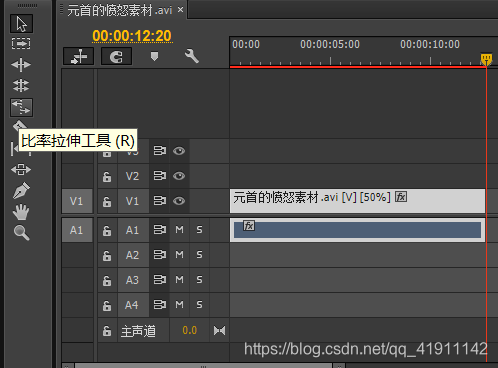Toggle sync lock for A1 track
Screen dimensions: 498x368
(x=160, y=230)
